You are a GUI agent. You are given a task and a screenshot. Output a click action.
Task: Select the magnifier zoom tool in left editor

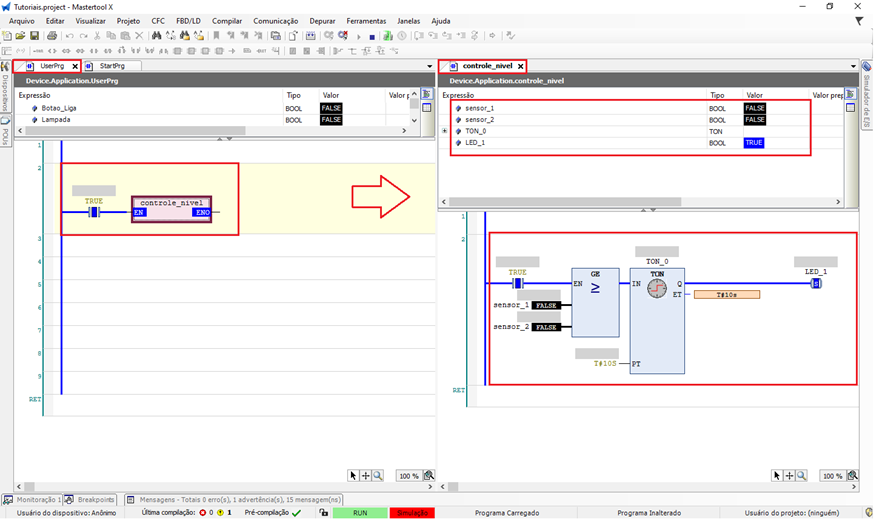coord(378,476)
